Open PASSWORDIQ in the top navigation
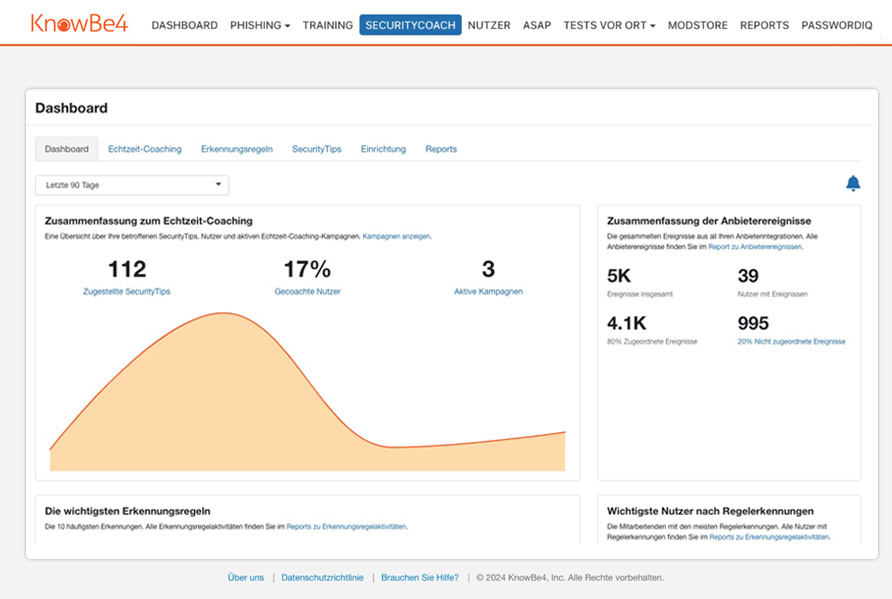The image size is (892, 599). 836,25
